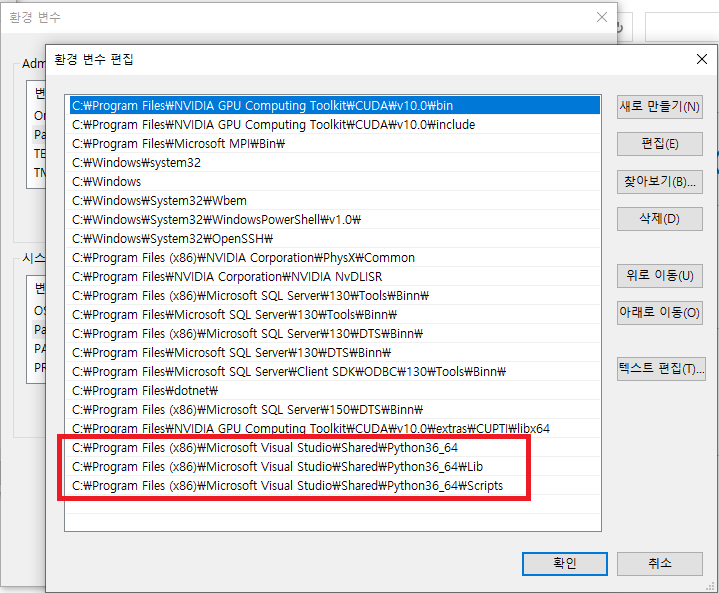Move entry down with 아래로 이동(O)
This screenshot has height=593, width=719.
point(659,313)
